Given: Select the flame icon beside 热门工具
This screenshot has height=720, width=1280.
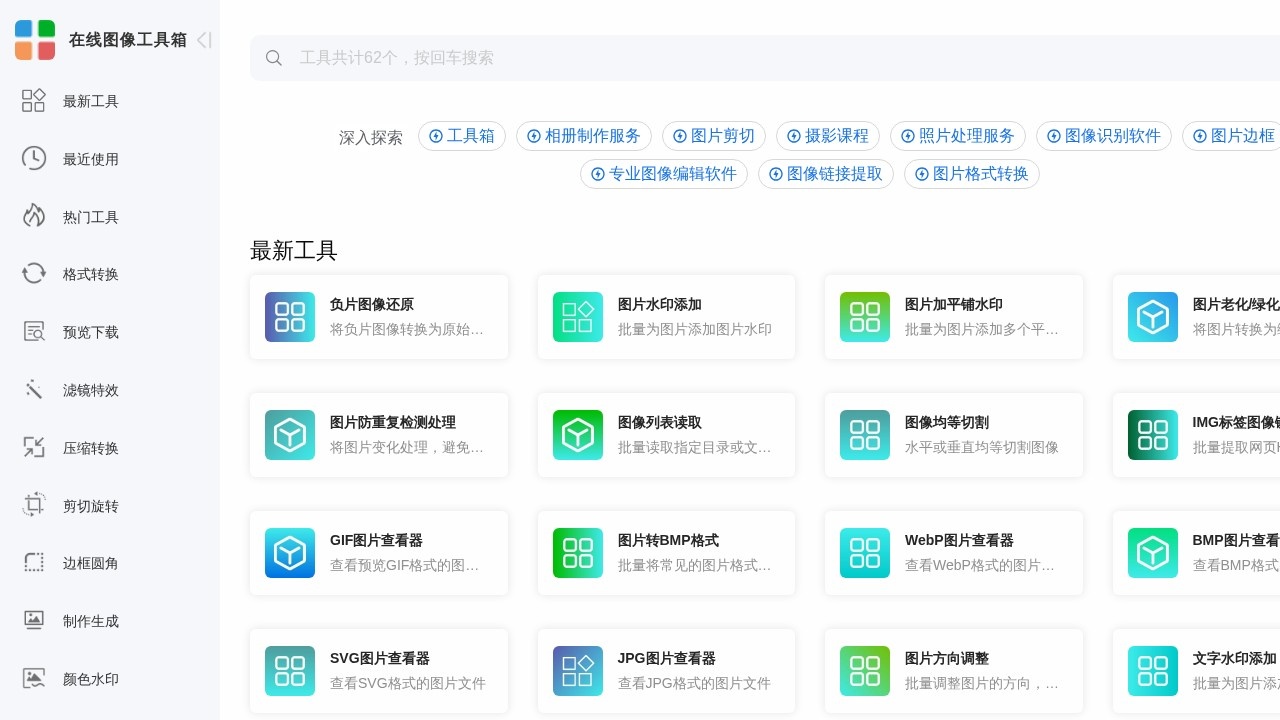Looking at the screenshot, I should point(33,216).
